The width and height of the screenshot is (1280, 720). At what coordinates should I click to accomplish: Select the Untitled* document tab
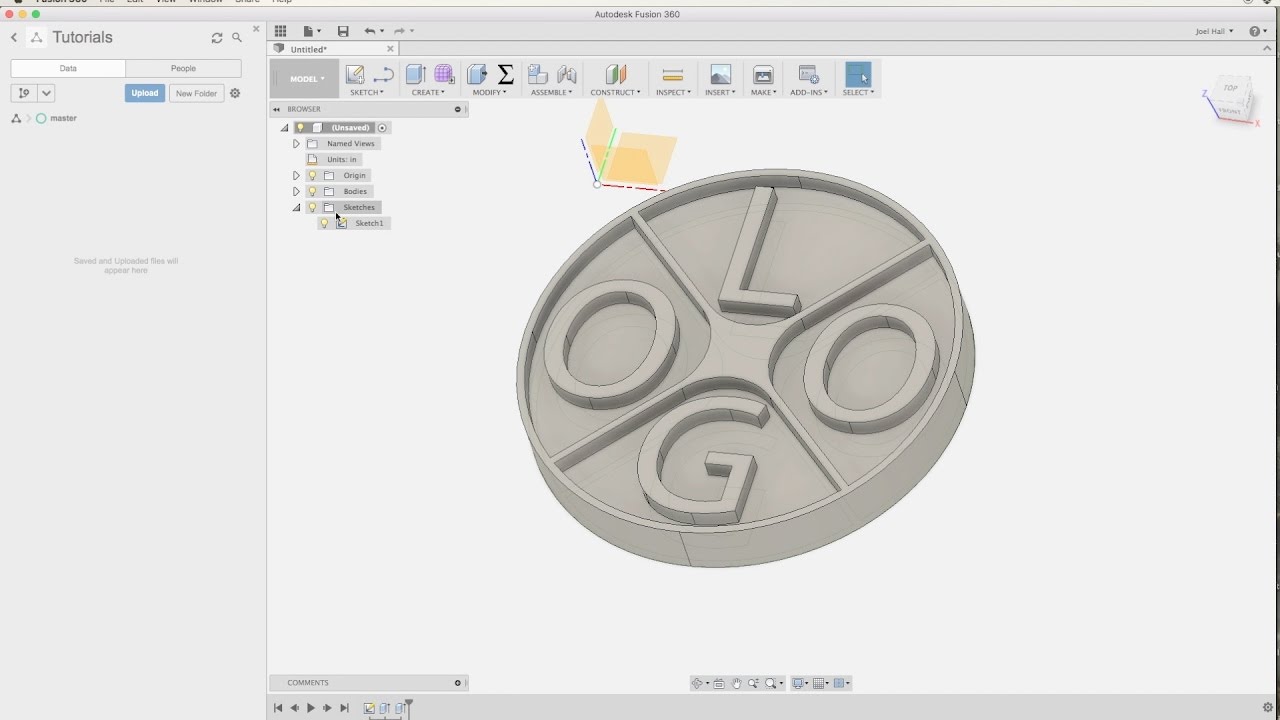pyautogui.click(x=334, y=49)
